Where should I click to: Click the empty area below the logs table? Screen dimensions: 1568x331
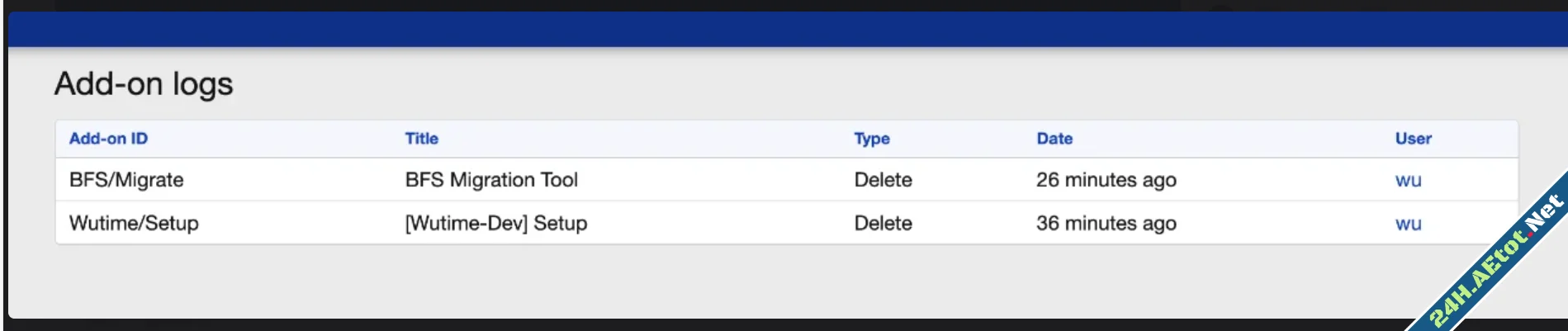pos(661,281)
